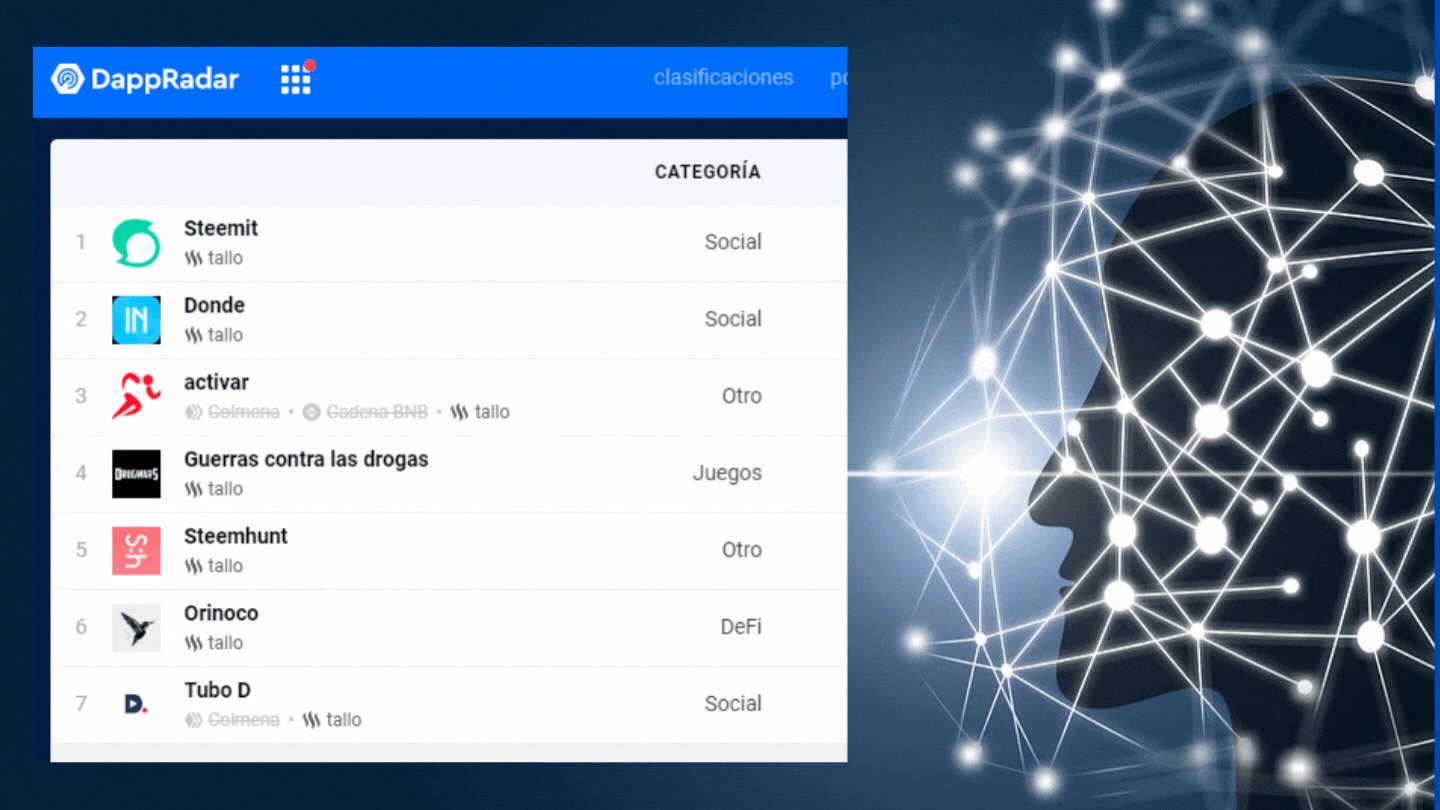Click the tallo chain icon in activar row
1440x810 pixels.
[x=460, y=412]
